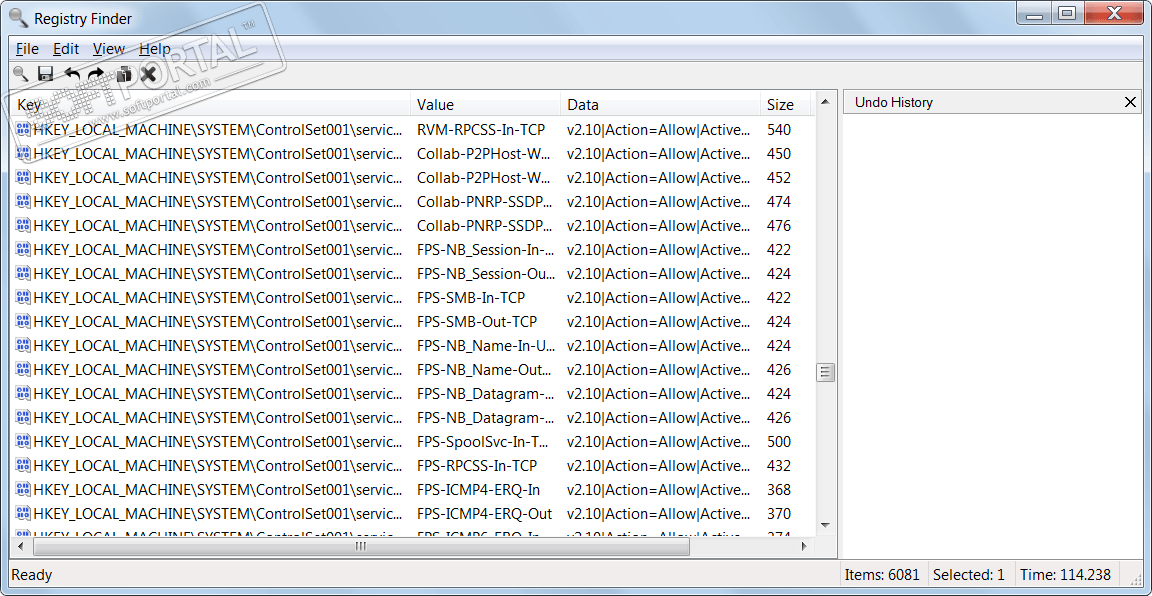Open the View menu
This screenshot has width=1152, height=596.
pyautogui.click(x=109, y=49)
